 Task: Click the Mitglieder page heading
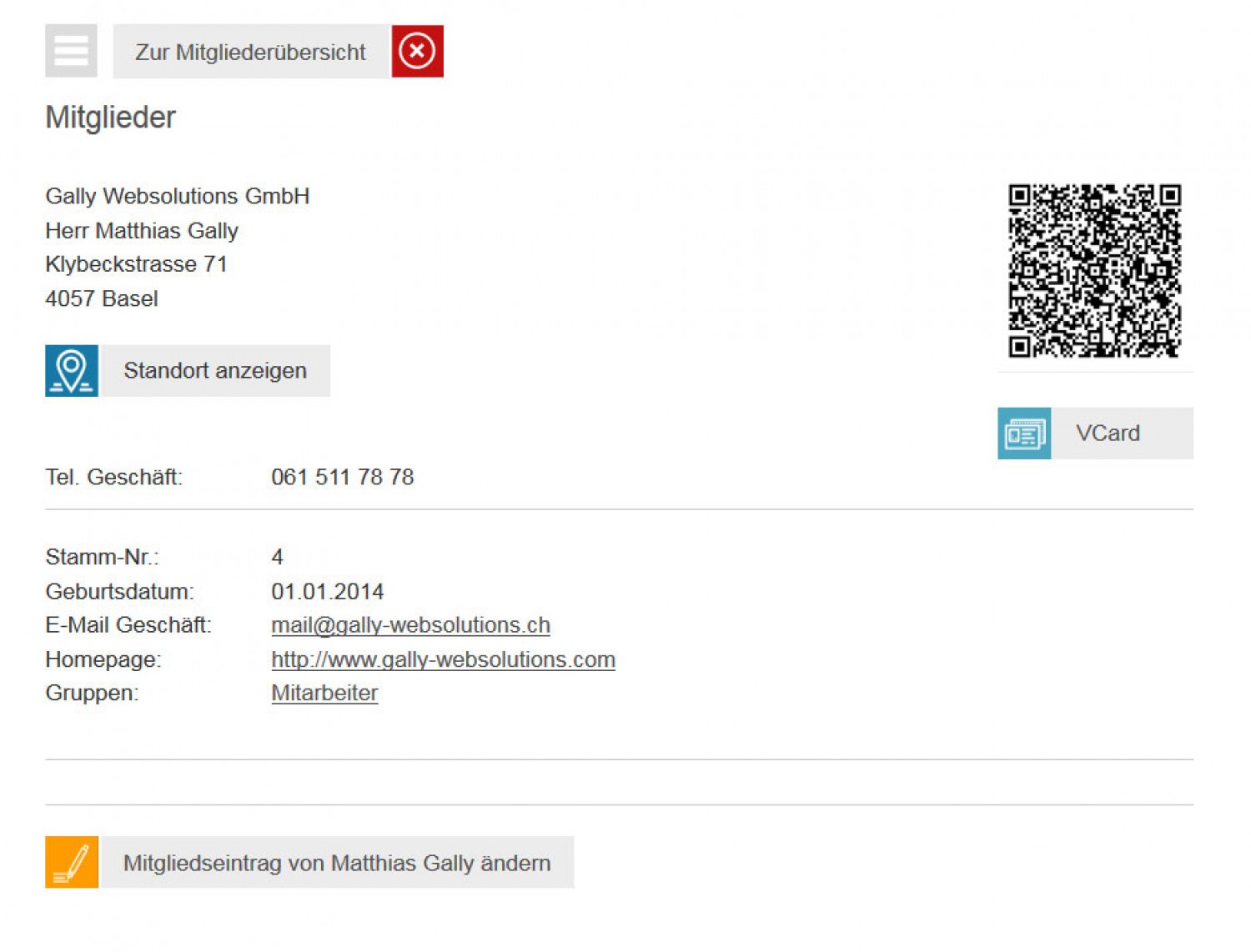(x=110, y=118)
